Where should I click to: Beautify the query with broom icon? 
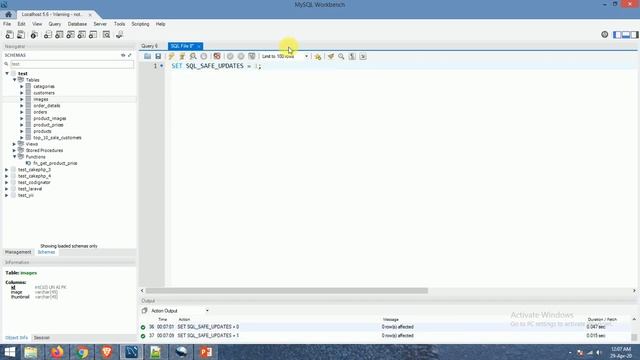[x=331, y=56]
